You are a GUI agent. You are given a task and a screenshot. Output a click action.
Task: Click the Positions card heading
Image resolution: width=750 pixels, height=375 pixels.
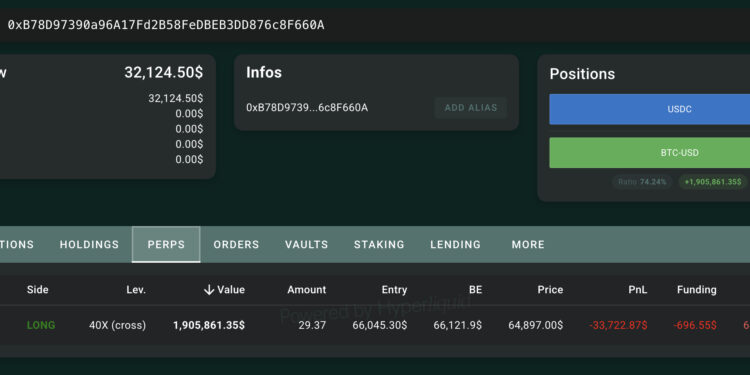582,74
